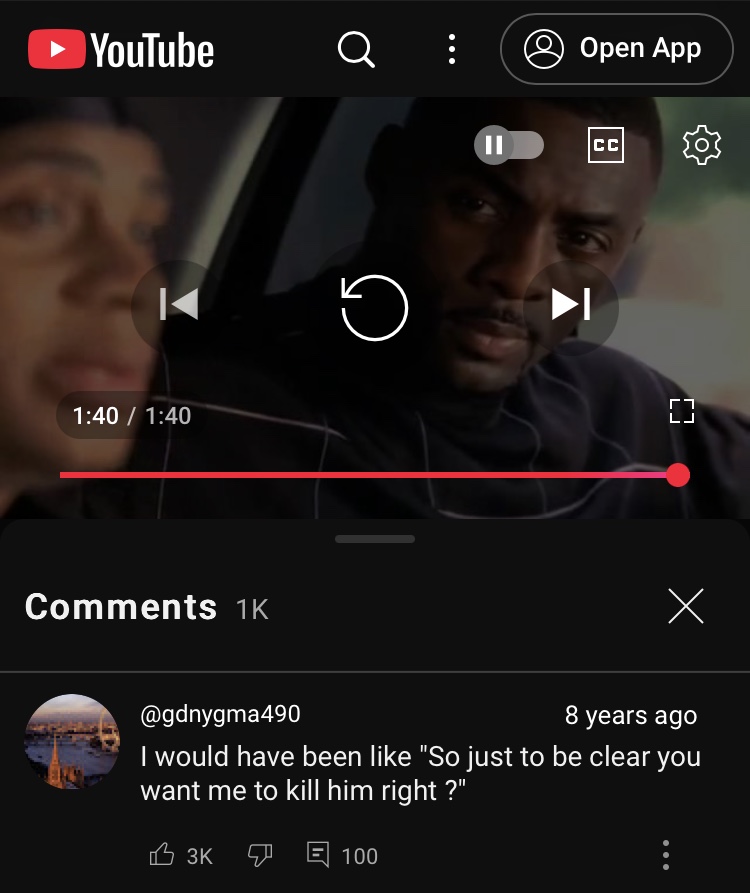Screen dimensions: 750x893
Task: Open the YouTube search icon
Action: 356,50
